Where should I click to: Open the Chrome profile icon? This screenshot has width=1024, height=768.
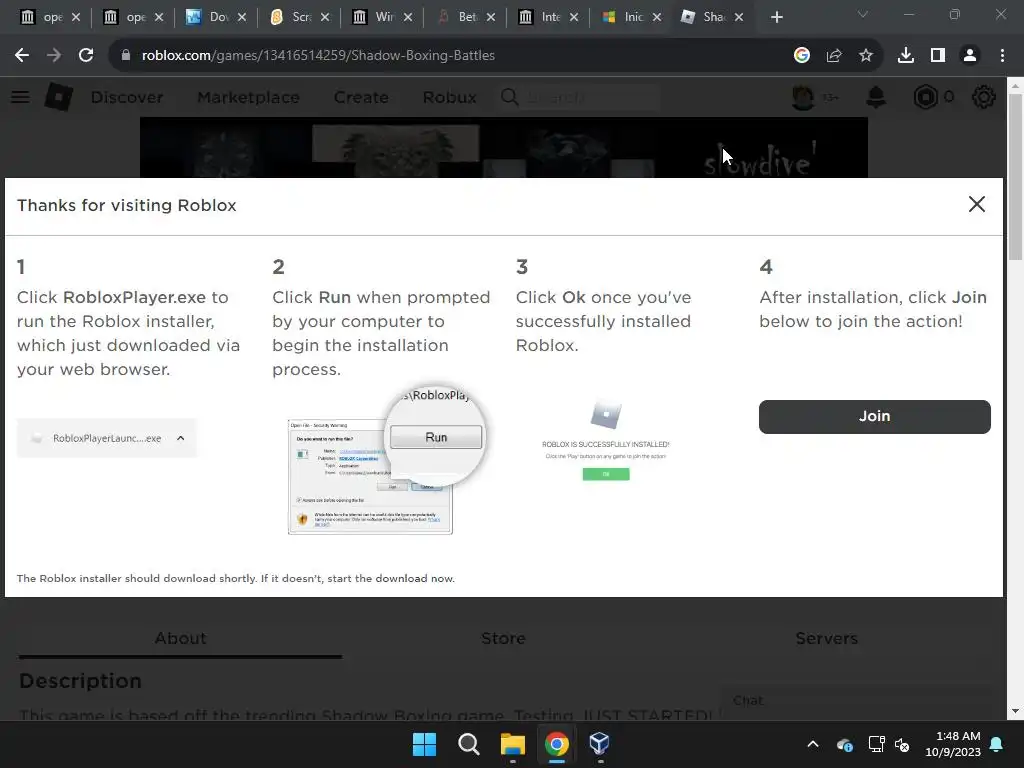[970, 56]
